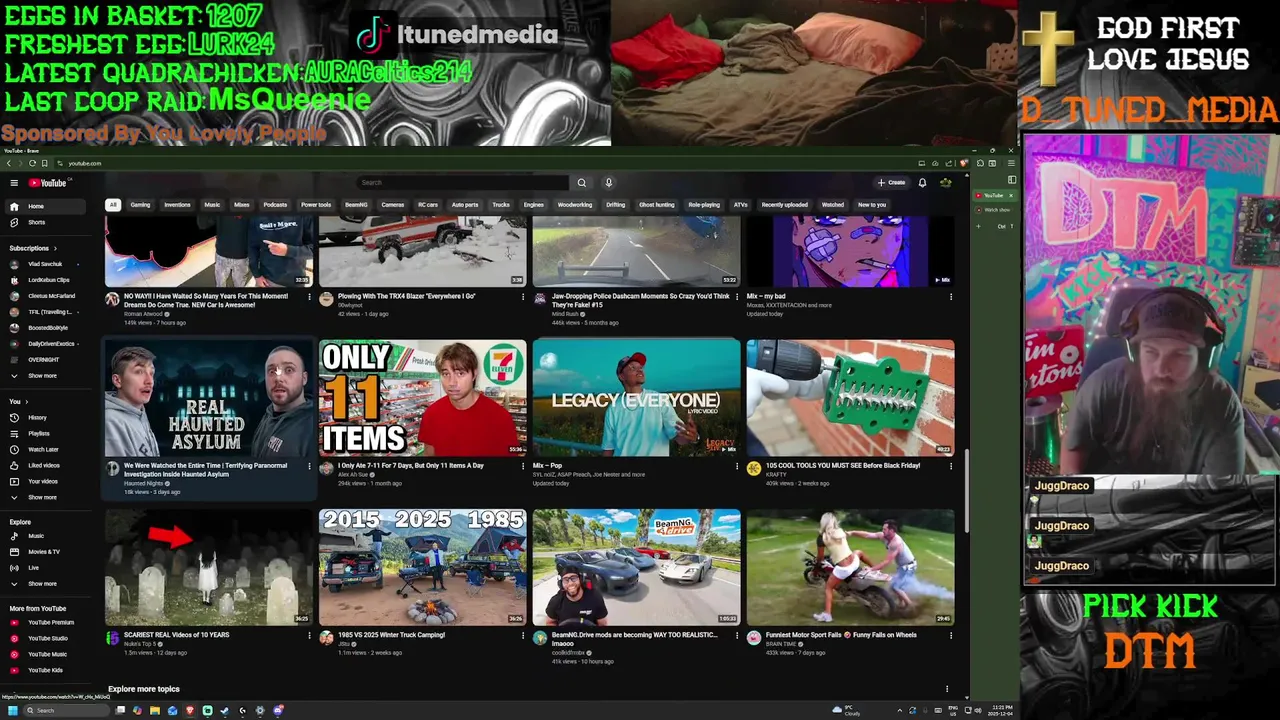Image resolution: width=1280 pixels, height=720 pixels.
Task: Open Windows Start menu
Action: tap(12, 711)
